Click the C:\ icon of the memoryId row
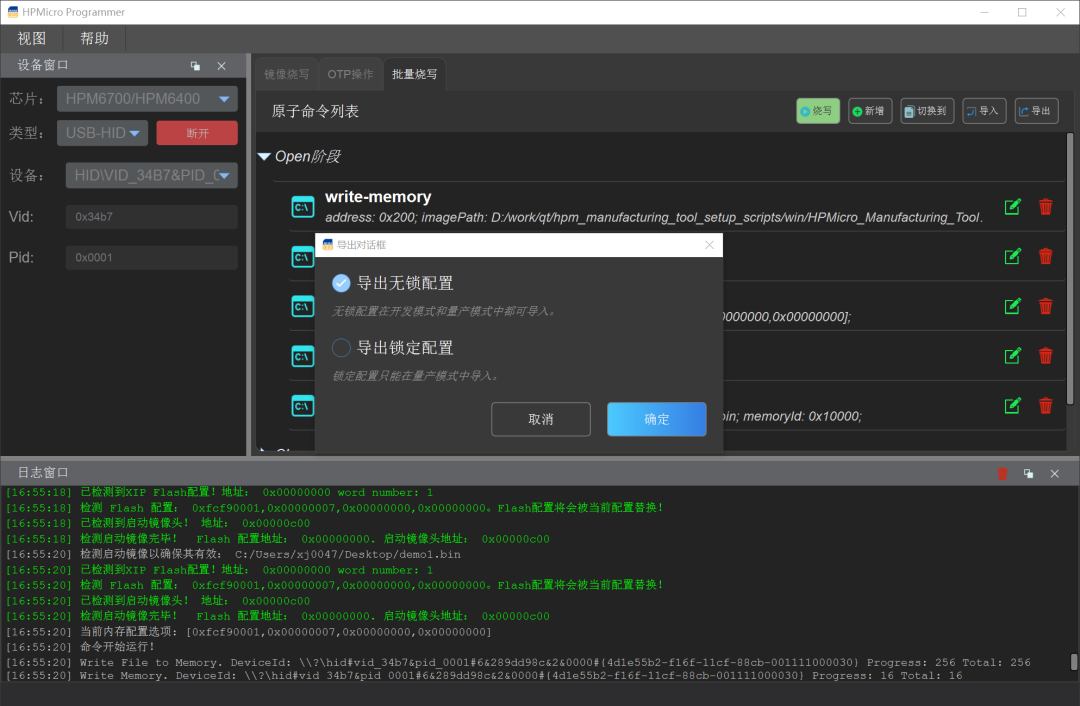The height and width of the screenshot is (706, 1080). click(303, 406)
